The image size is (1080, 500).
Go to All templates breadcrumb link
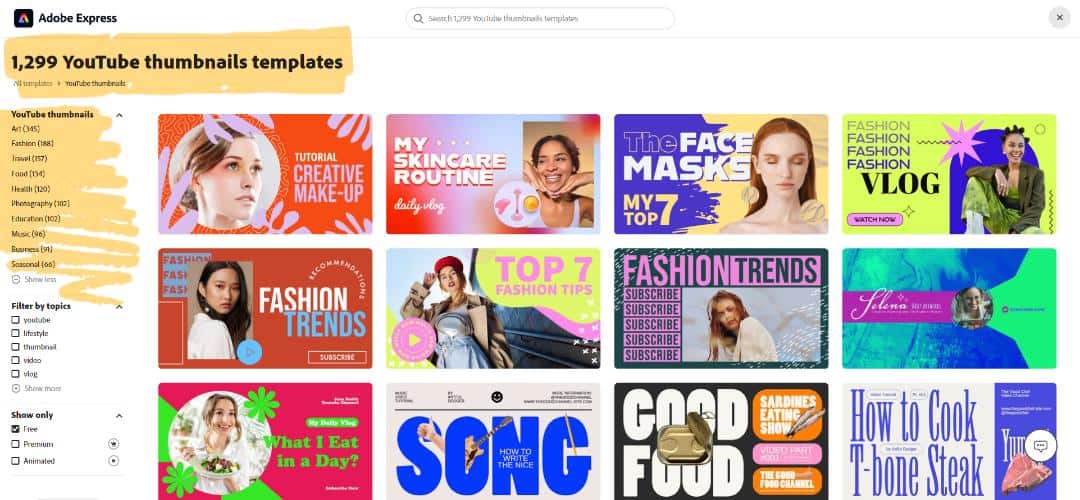(32, 83)
